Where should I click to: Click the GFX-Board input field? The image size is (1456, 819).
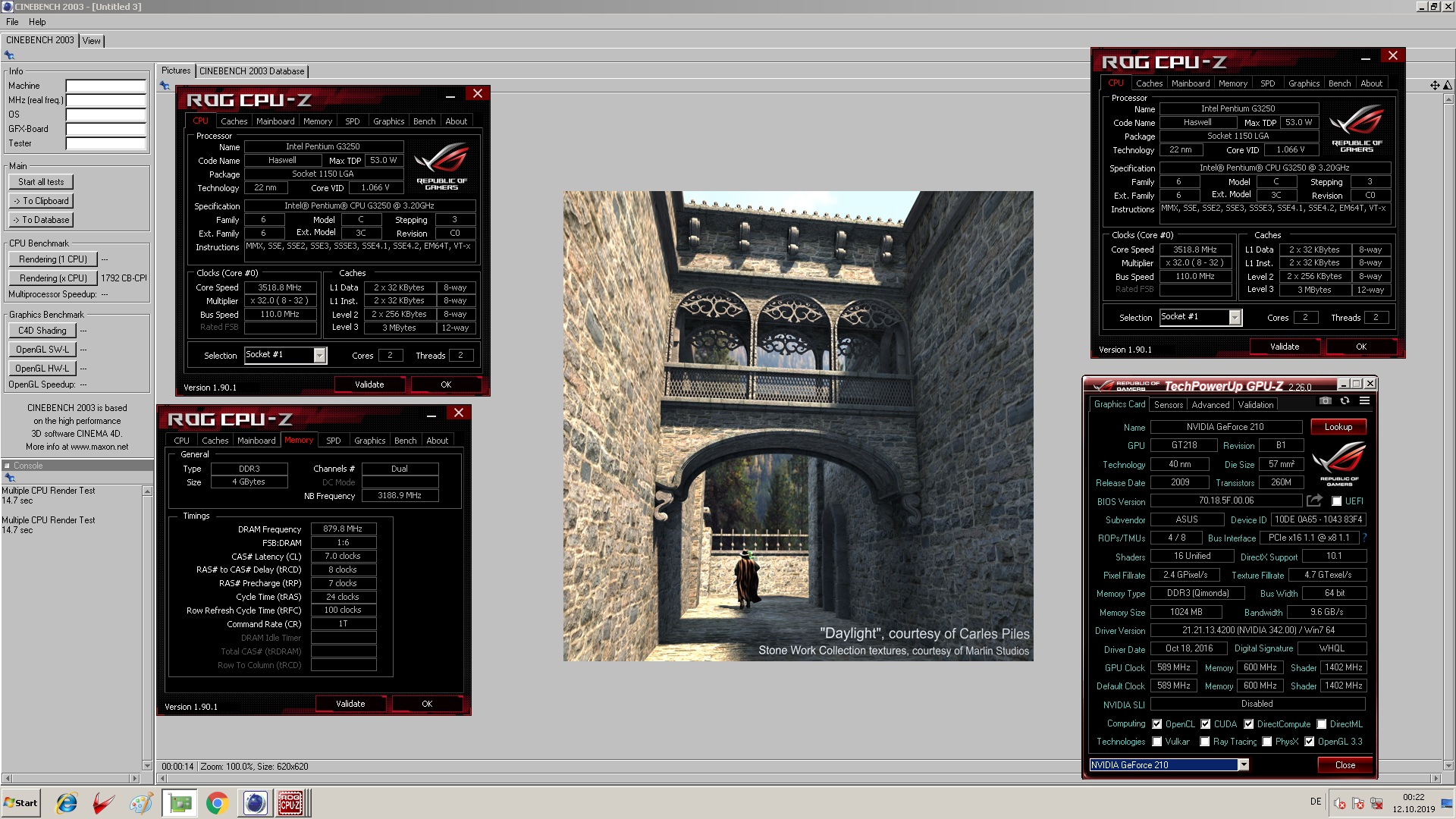click(x=105, y=129)
